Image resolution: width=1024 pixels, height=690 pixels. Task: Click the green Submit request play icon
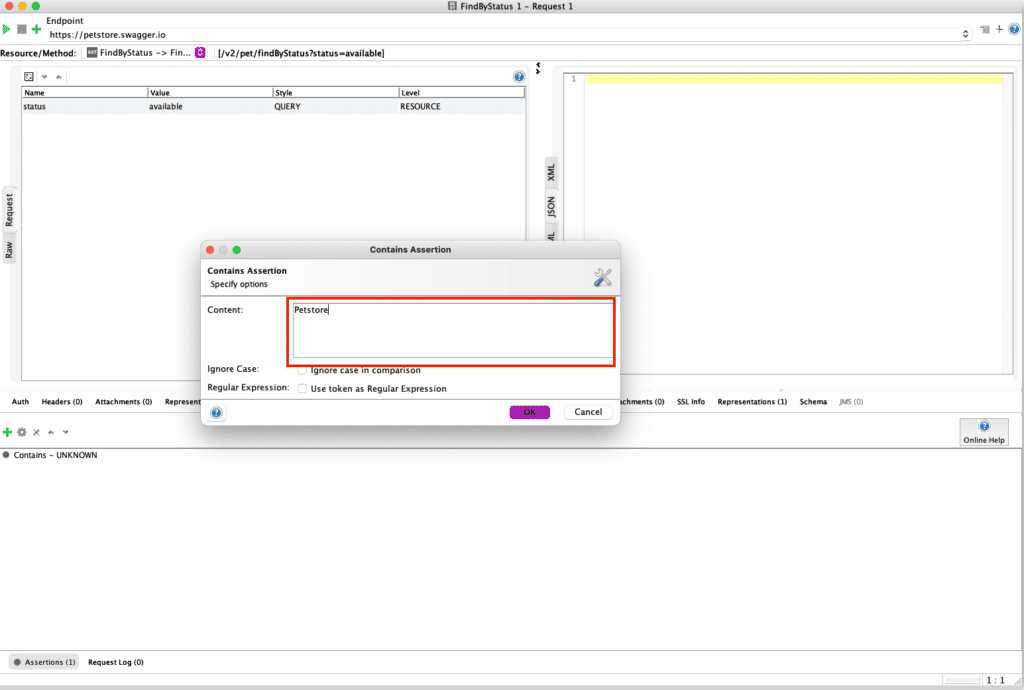(7, 29)
